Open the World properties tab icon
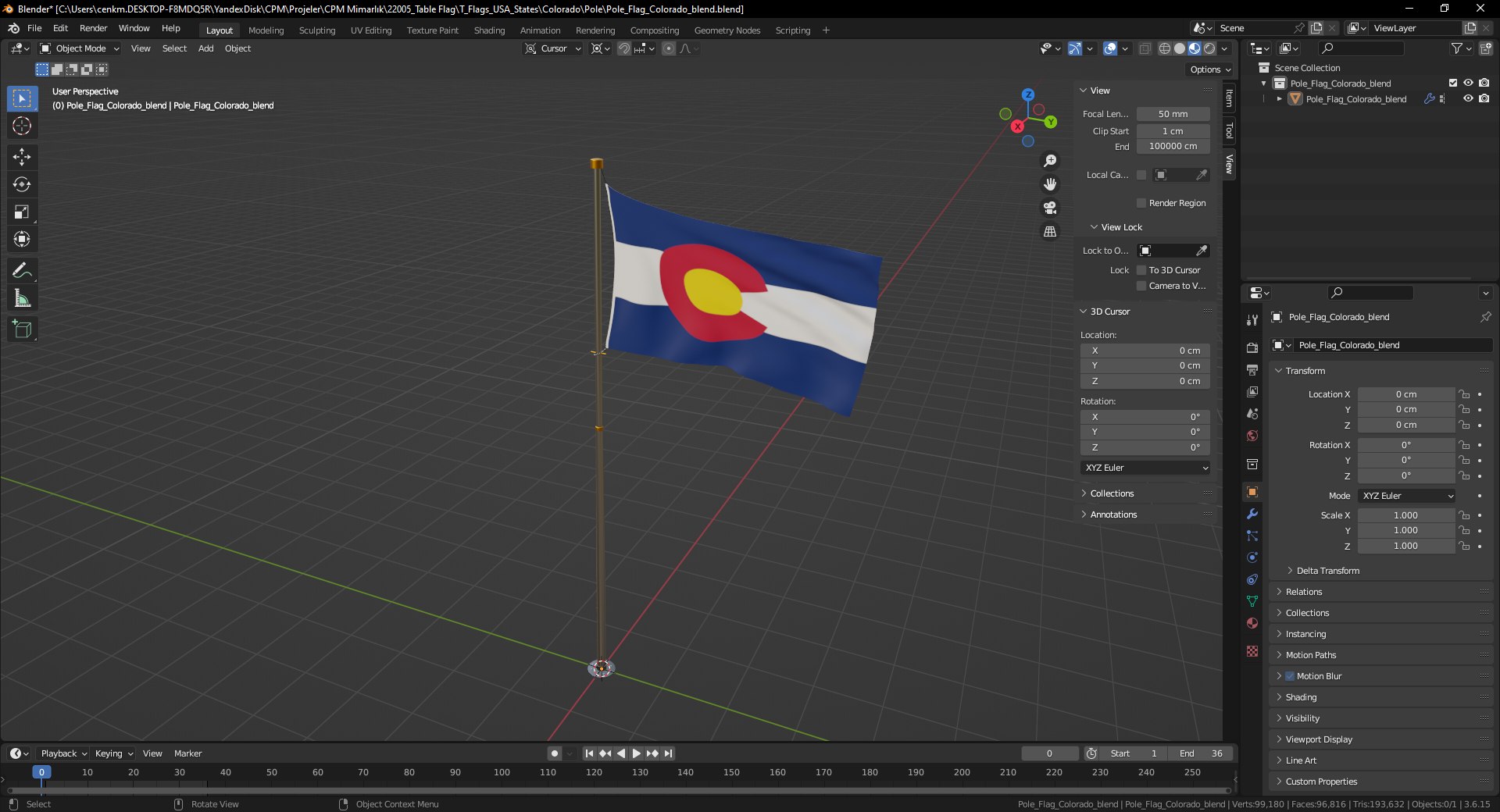Viewport: 1500px width, 812px height. pos(1252,436)
